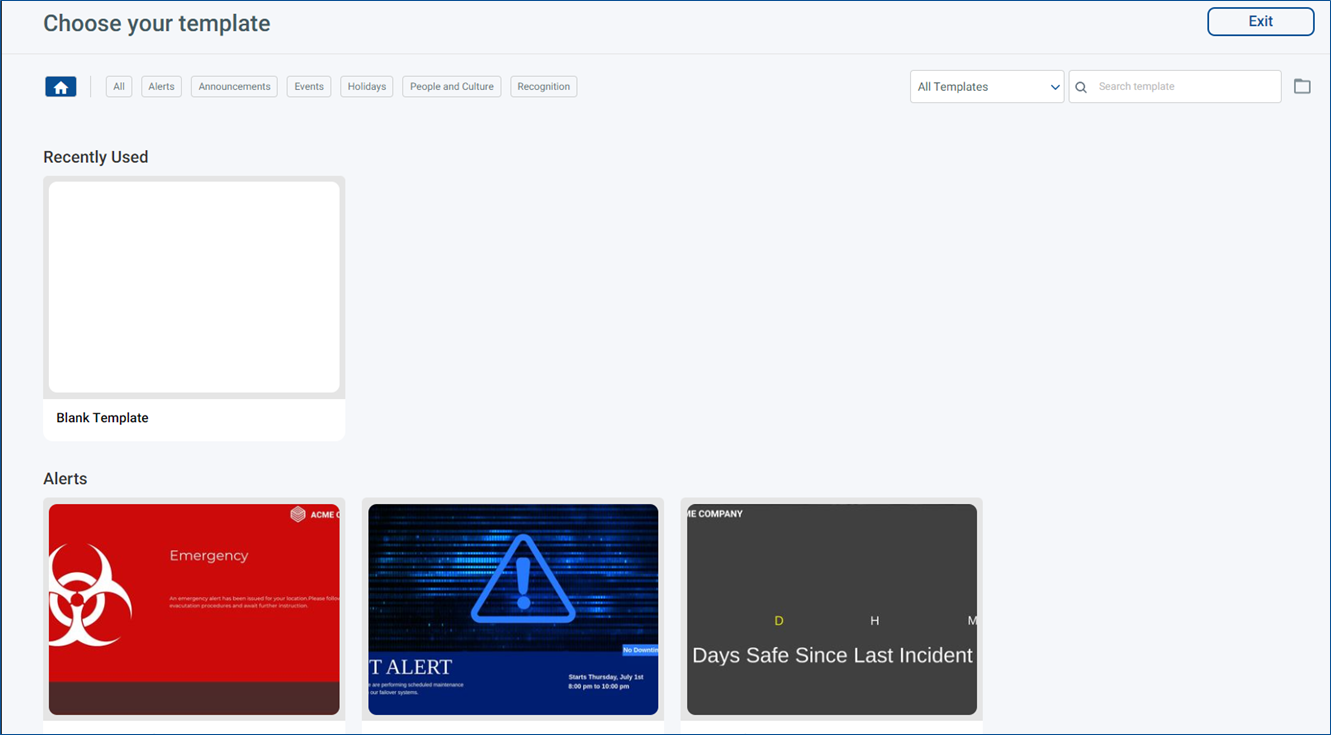Select the People and Culture filter

(x=452, y=87)
